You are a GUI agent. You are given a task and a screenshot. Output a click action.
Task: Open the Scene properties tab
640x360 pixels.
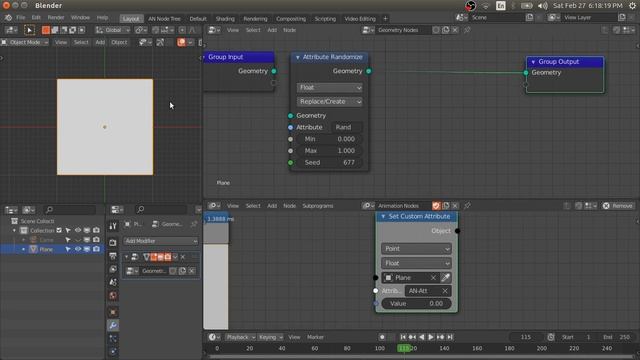pos(113,282)
